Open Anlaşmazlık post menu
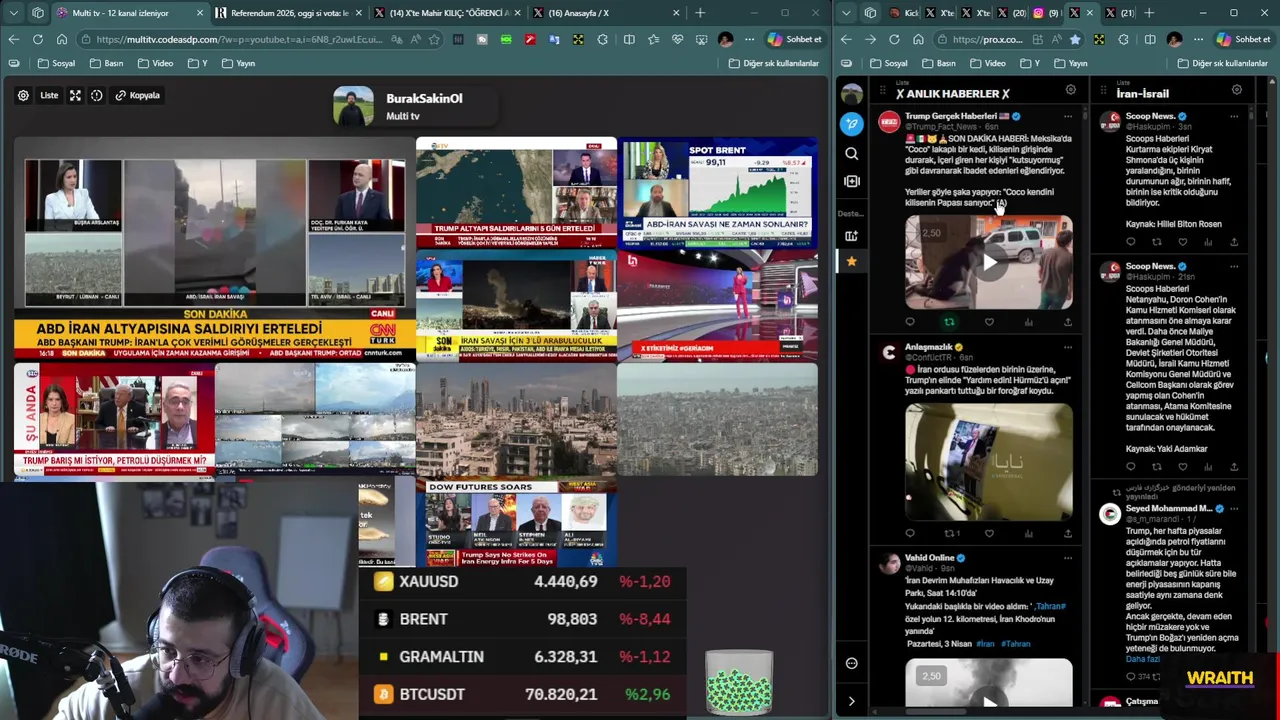 coord(1068,347)
